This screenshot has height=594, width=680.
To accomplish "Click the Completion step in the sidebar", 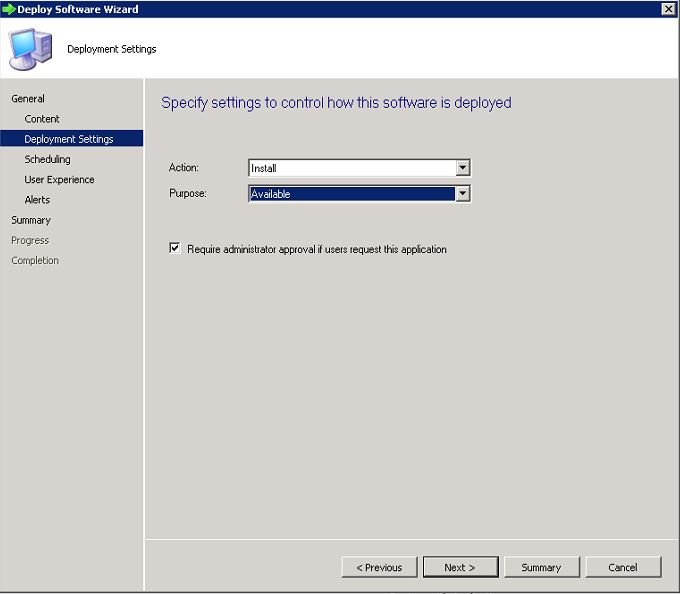I will pos(35,261).
